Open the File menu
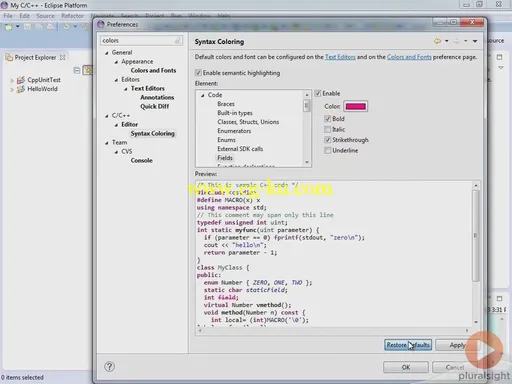512x384 pixels. pyautogui.click(x=8, y=16)
